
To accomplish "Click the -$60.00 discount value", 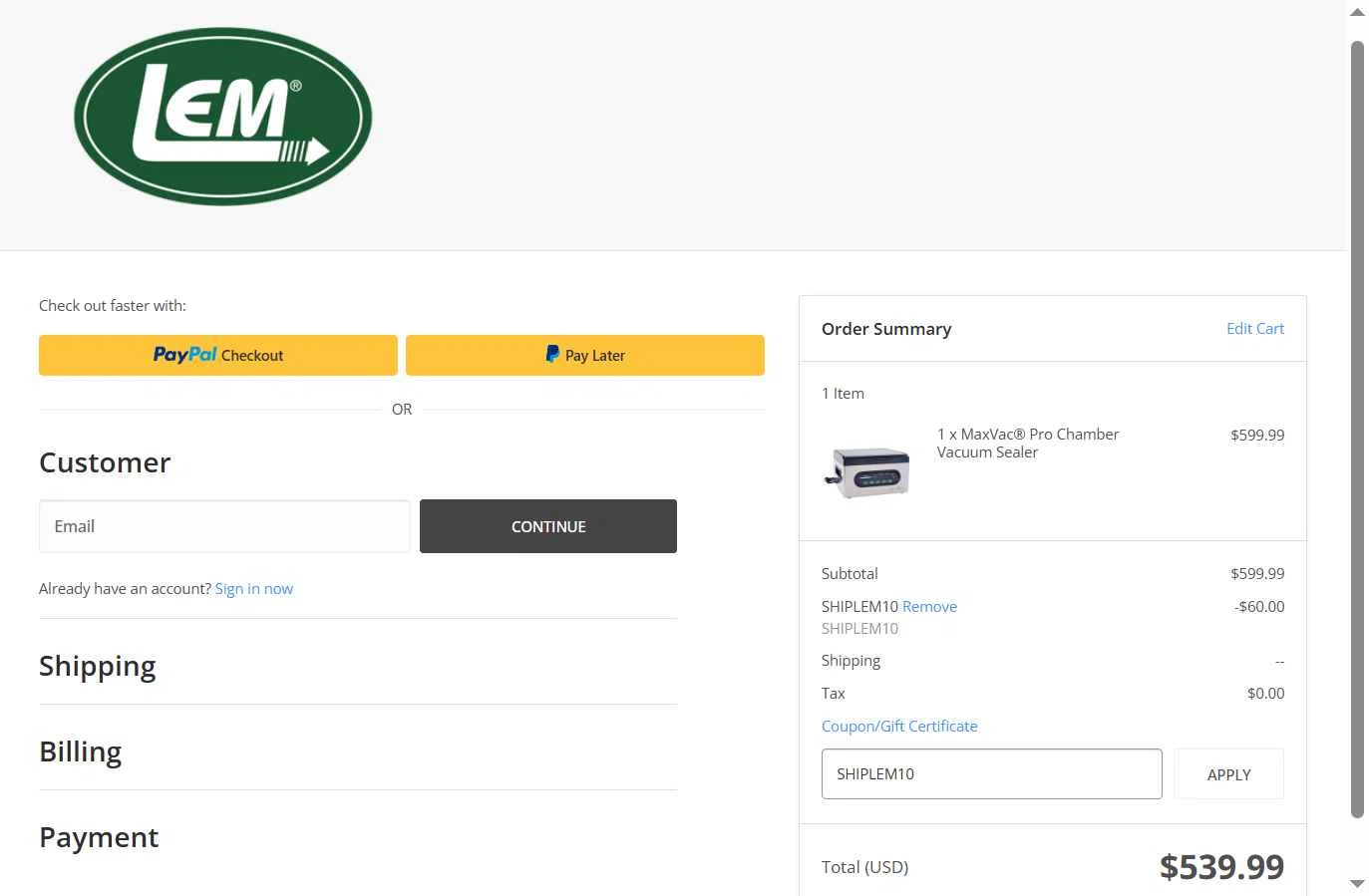I will pyautogui.click(x=1259, y=607).
